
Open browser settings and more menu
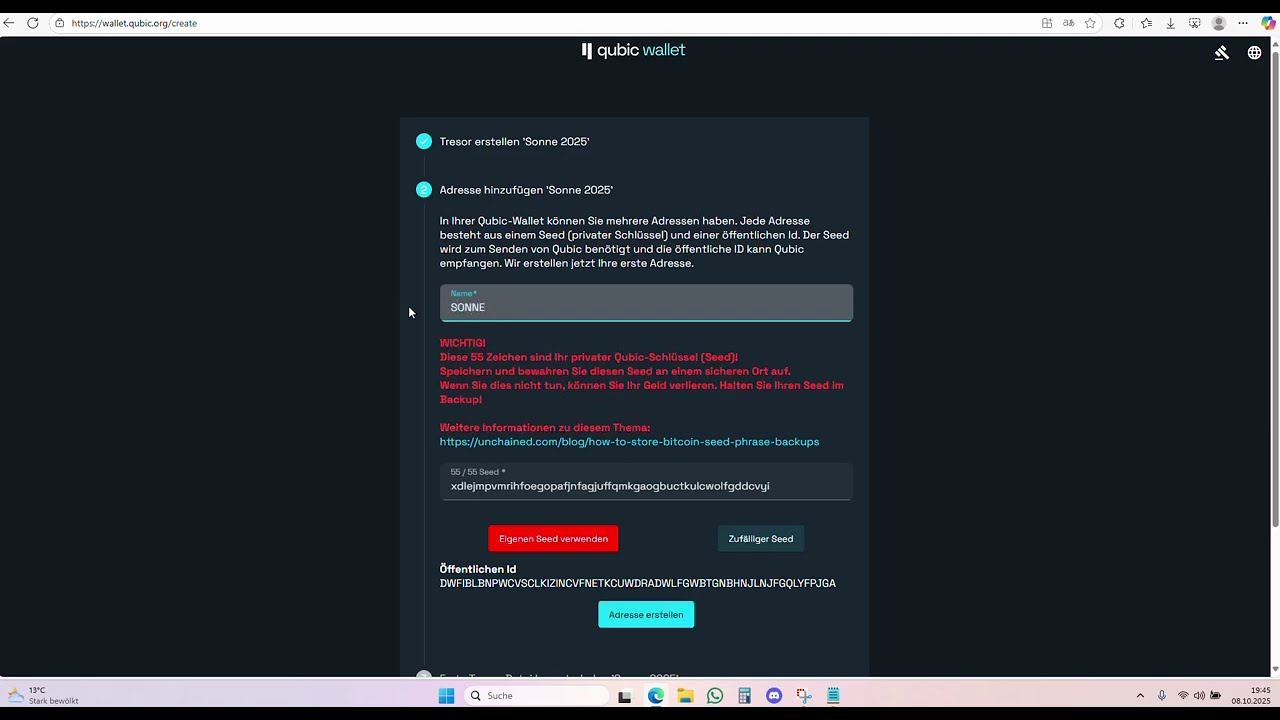click(1243, 23)
